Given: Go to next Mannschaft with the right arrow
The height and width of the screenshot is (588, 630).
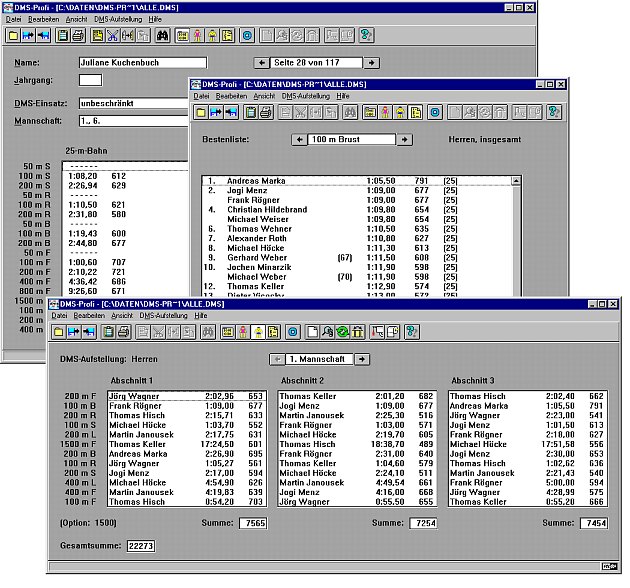Looking at the screenshot, I should 362,359.
